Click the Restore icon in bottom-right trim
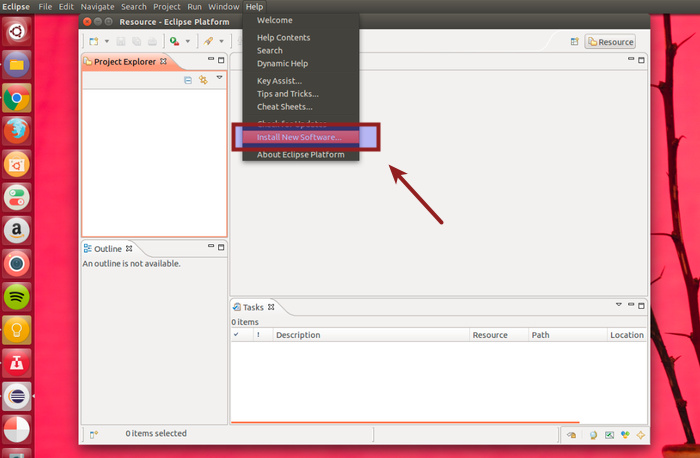700x458 pixels. (x=571, y=435)
